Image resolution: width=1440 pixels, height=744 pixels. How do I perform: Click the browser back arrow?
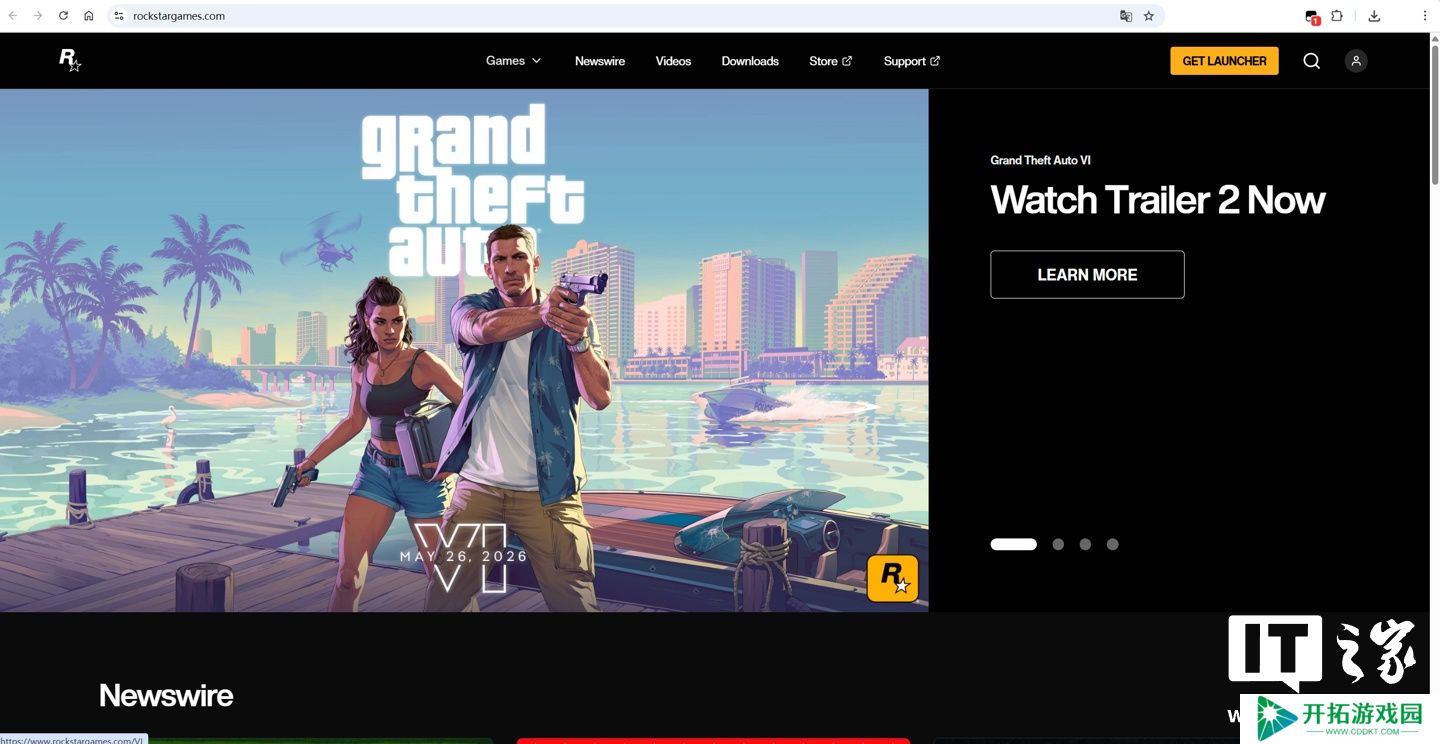tap(13, 16)
